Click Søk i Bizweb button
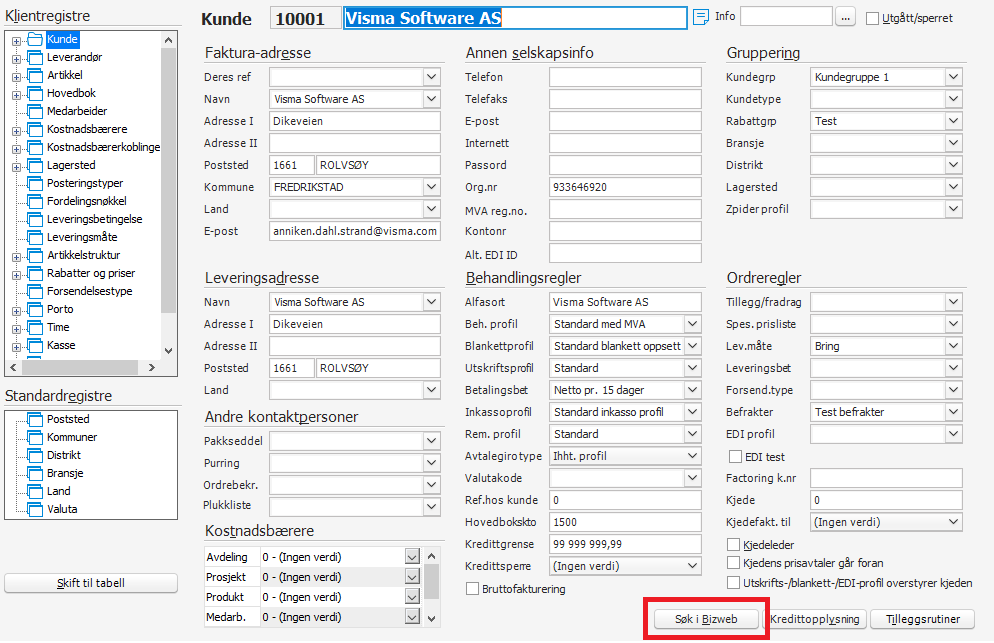 click(706, 620)
